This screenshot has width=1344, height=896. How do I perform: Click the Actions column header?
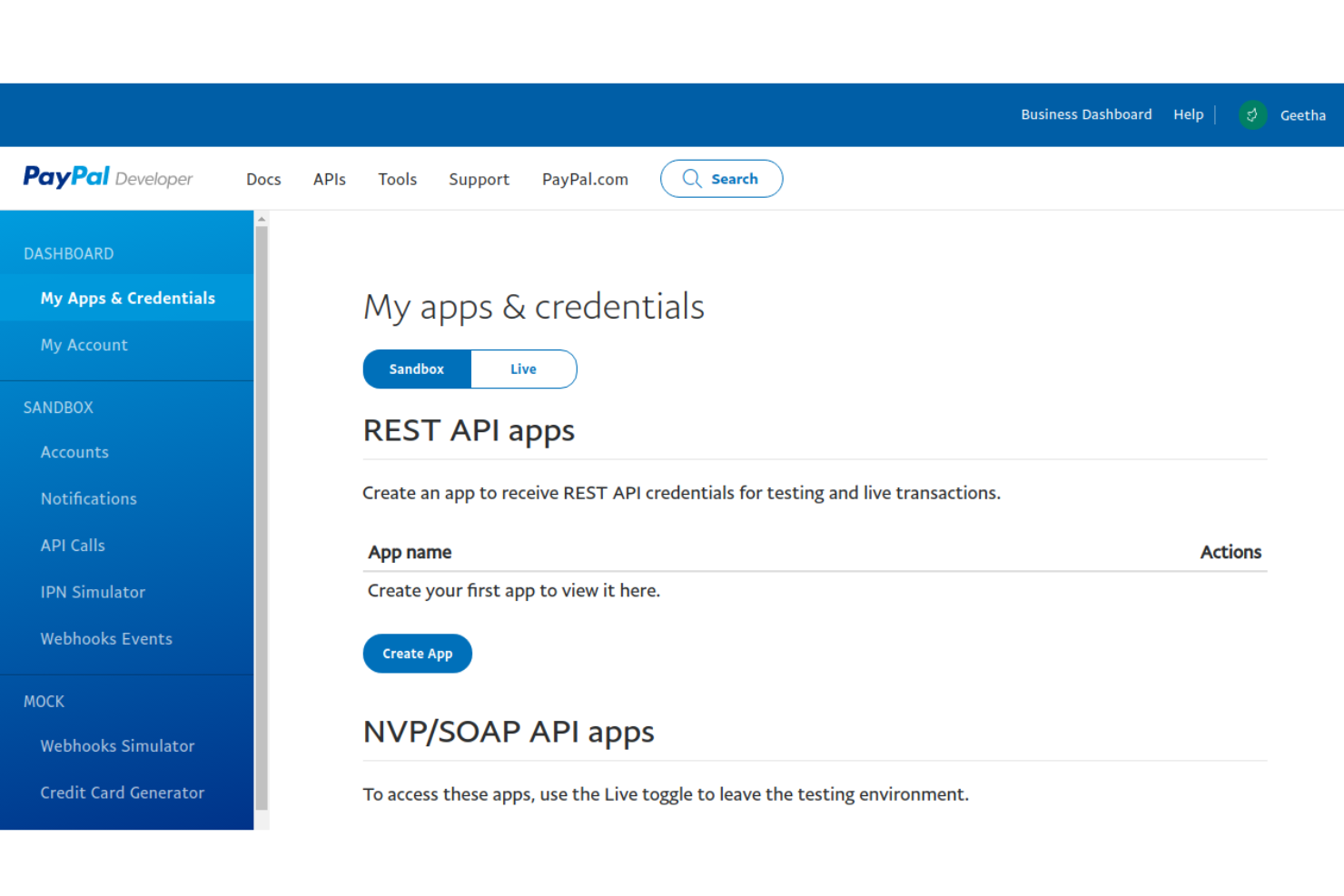[x=1230, y=552]
